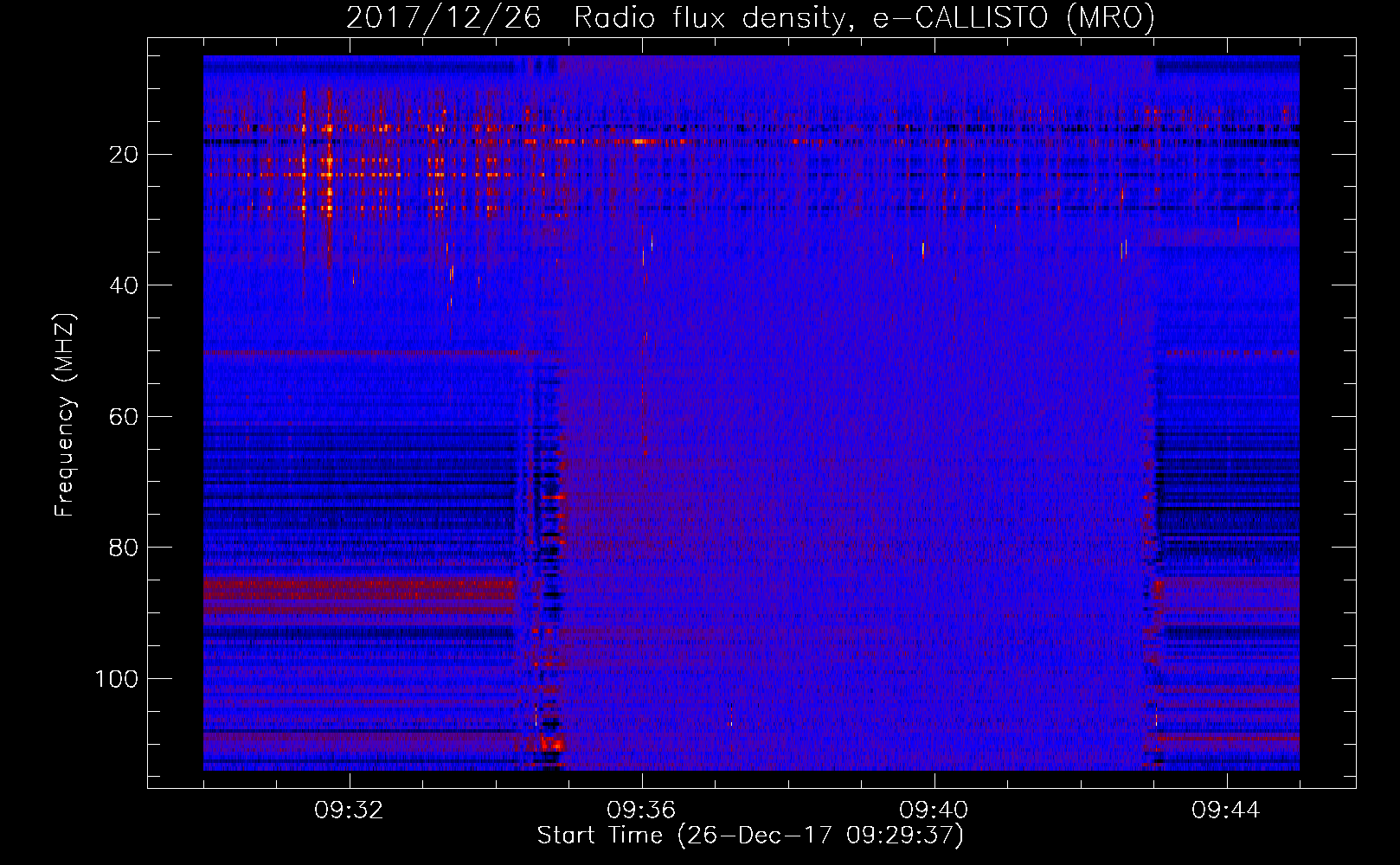Select the 09:32 time tick label
The width and height of the screenshot is (1400, 865).
click(349, 811)
